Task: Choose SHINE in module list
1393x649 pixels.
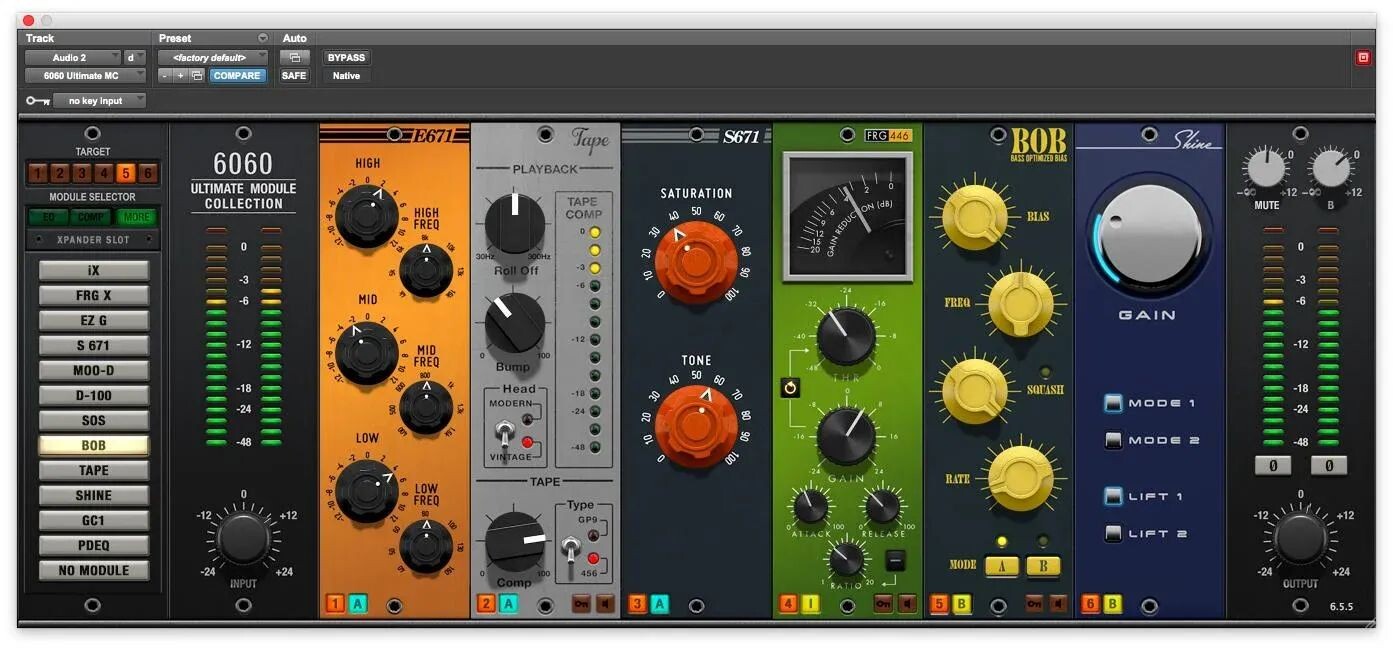Action: [94, 495]
